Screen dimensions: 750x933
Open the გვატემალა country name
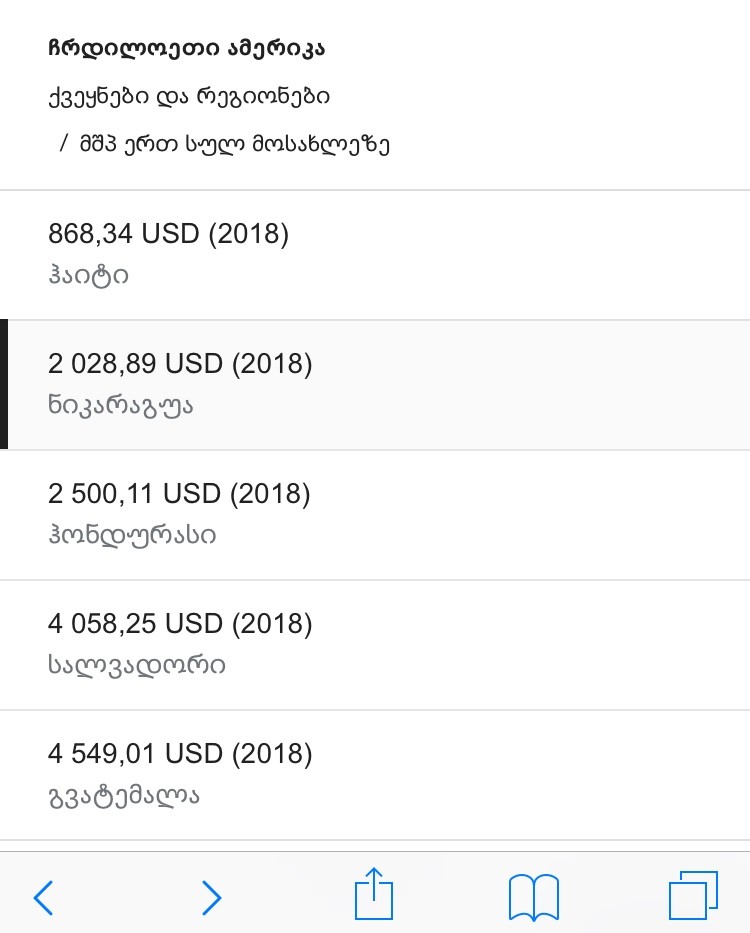coord(124,796)
